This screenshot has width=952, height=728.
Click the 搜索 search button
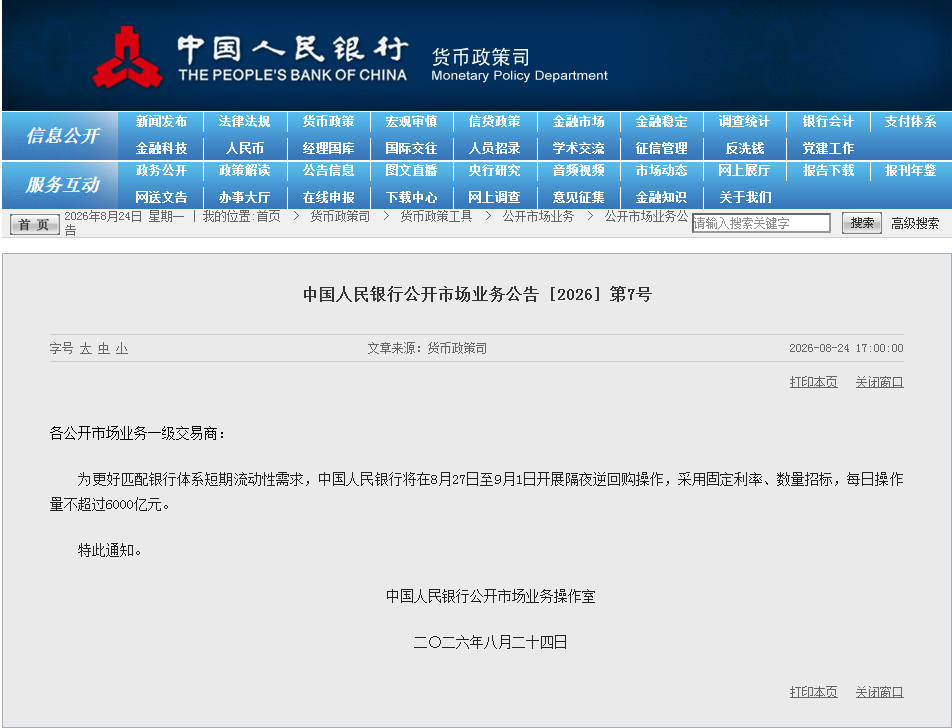[x=862, y=223]
